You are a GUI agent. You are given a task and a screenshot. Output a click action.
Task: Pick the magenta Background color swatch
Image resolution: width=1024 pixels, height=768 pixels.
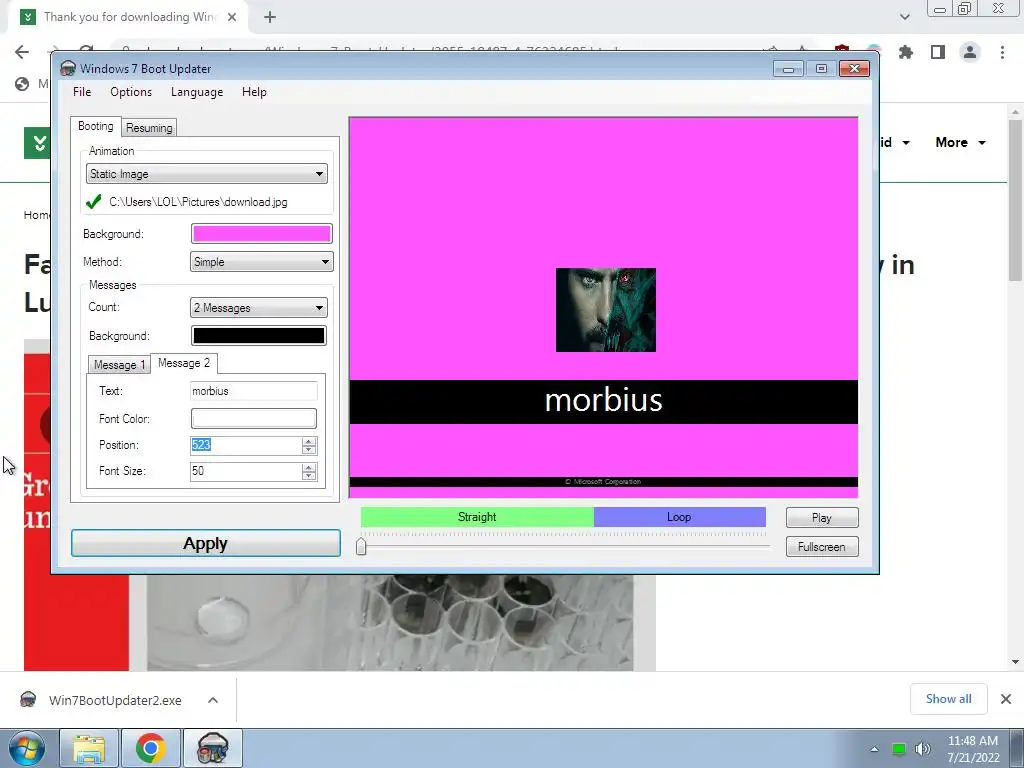(x=261, y=234)
